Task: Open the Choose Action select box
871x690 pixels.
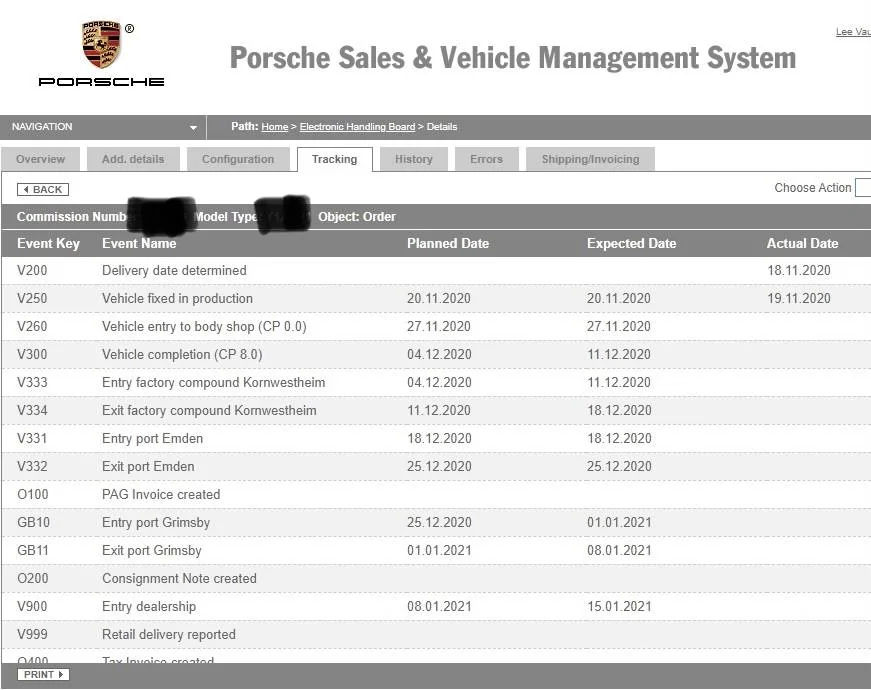Action: [863, 188]
